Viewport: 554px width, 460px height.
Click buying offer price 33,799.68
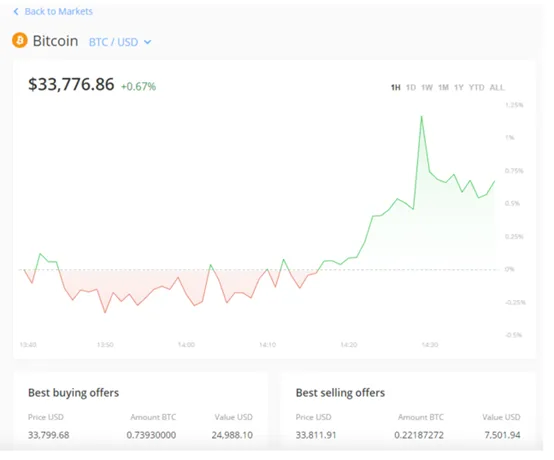pos(49,435)
